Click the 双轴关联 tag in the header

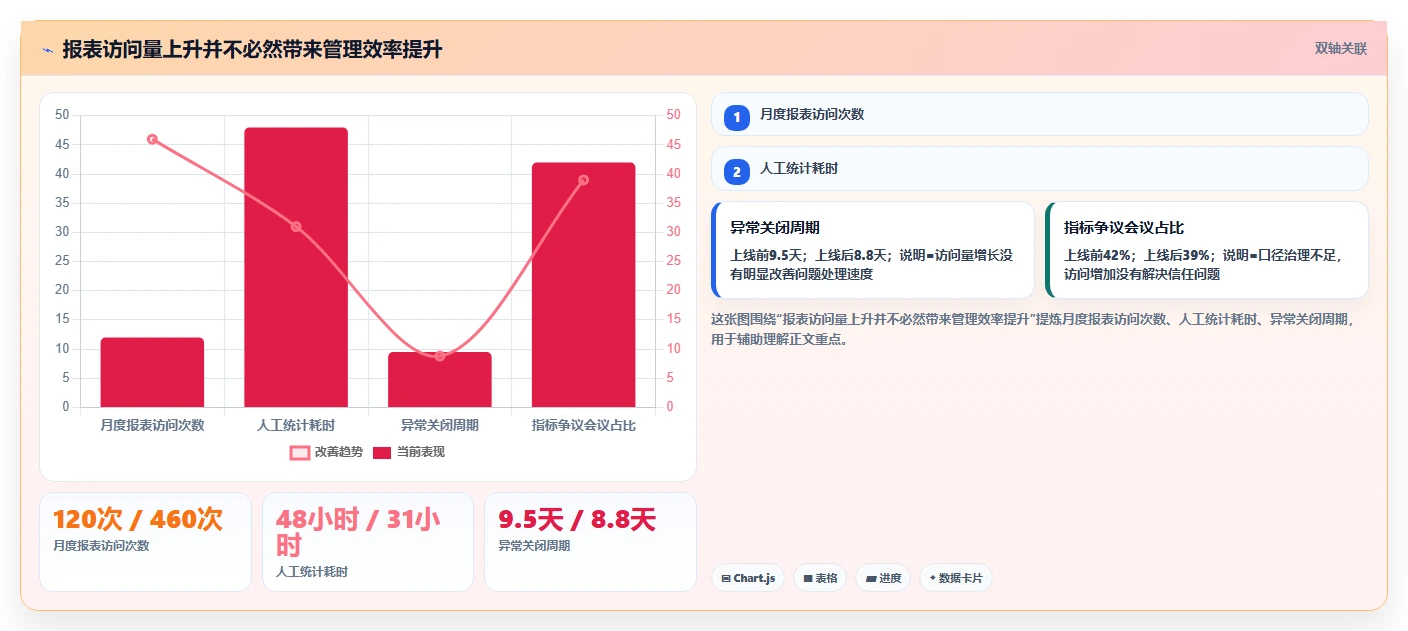(1340, 48)
